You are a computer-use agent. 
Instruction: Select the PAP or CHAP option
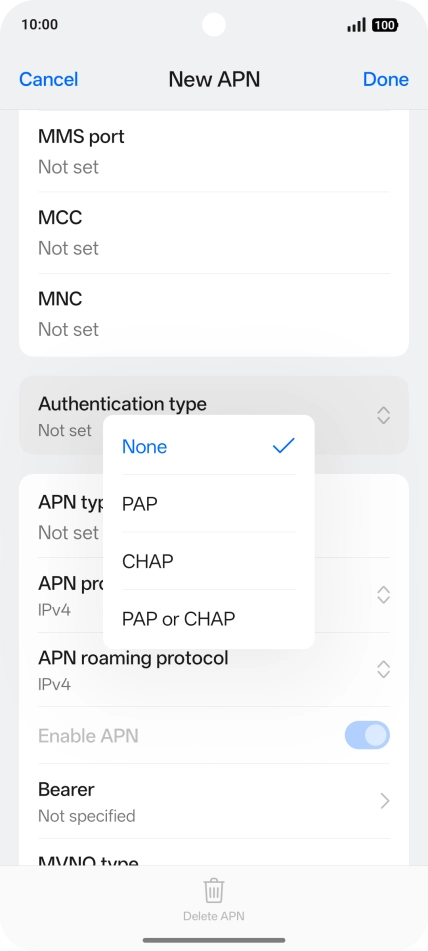tap(209, 619)
